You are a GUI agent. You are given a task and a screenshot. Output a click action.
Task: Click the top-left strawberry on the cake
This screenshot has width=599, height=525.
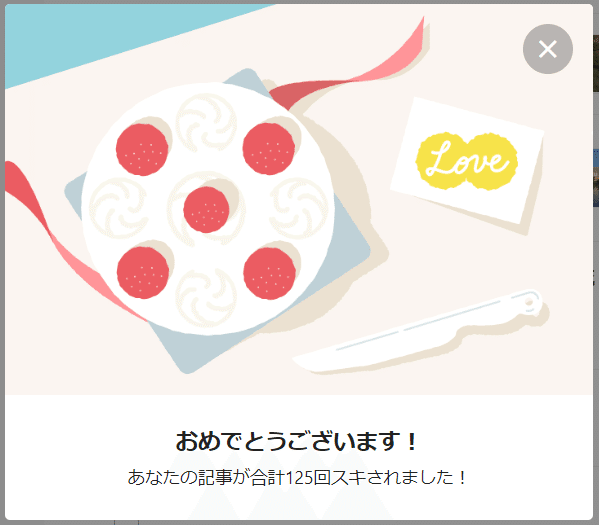(142, 150)
